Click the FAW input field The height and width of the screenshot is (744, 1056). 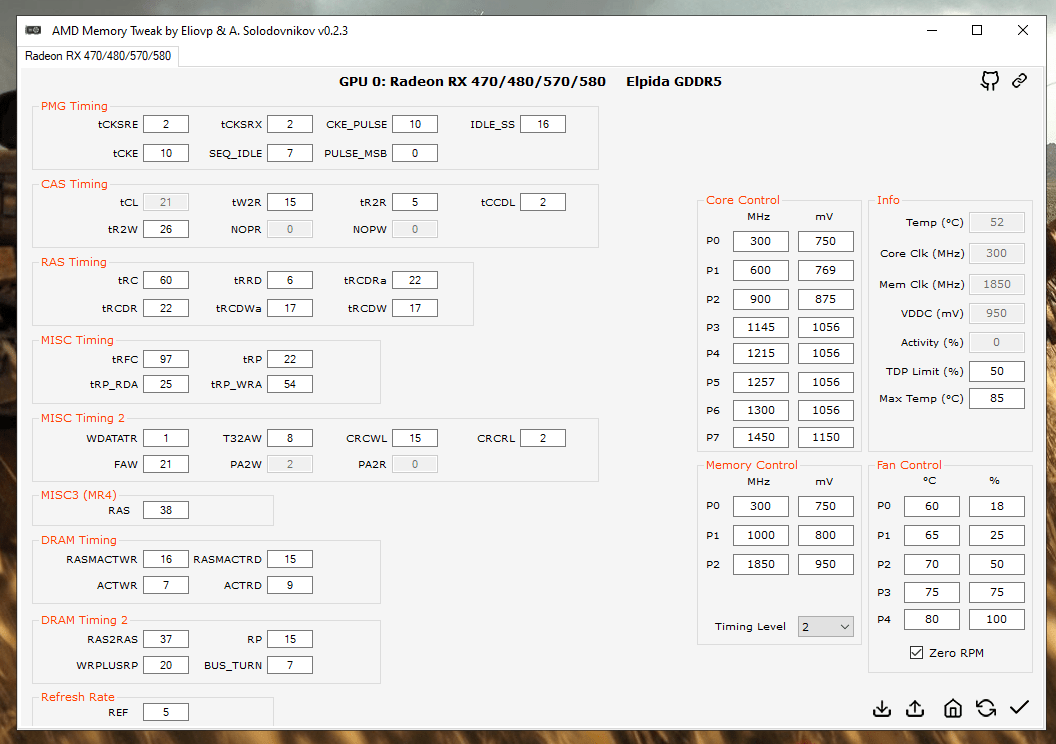tap(166, 464)
